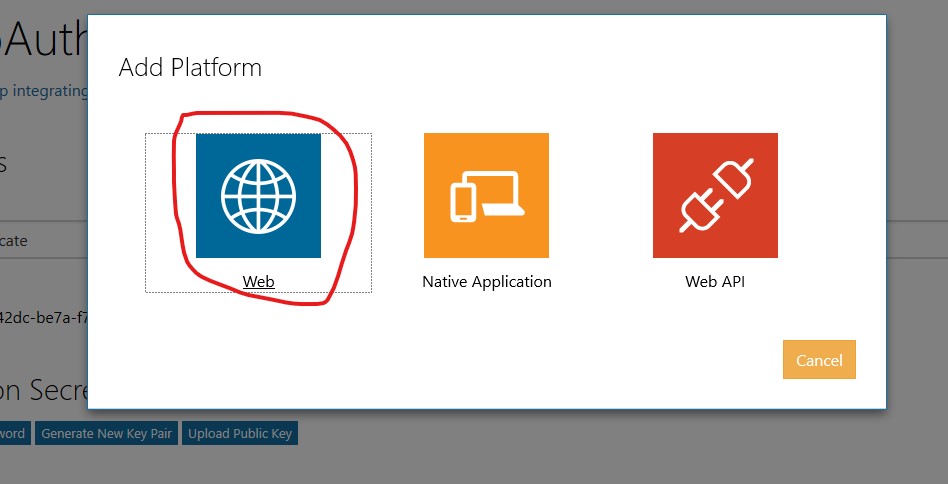948x484 pixels.
Task: Click the underlined Web label
Action: [x=259, y=282]
